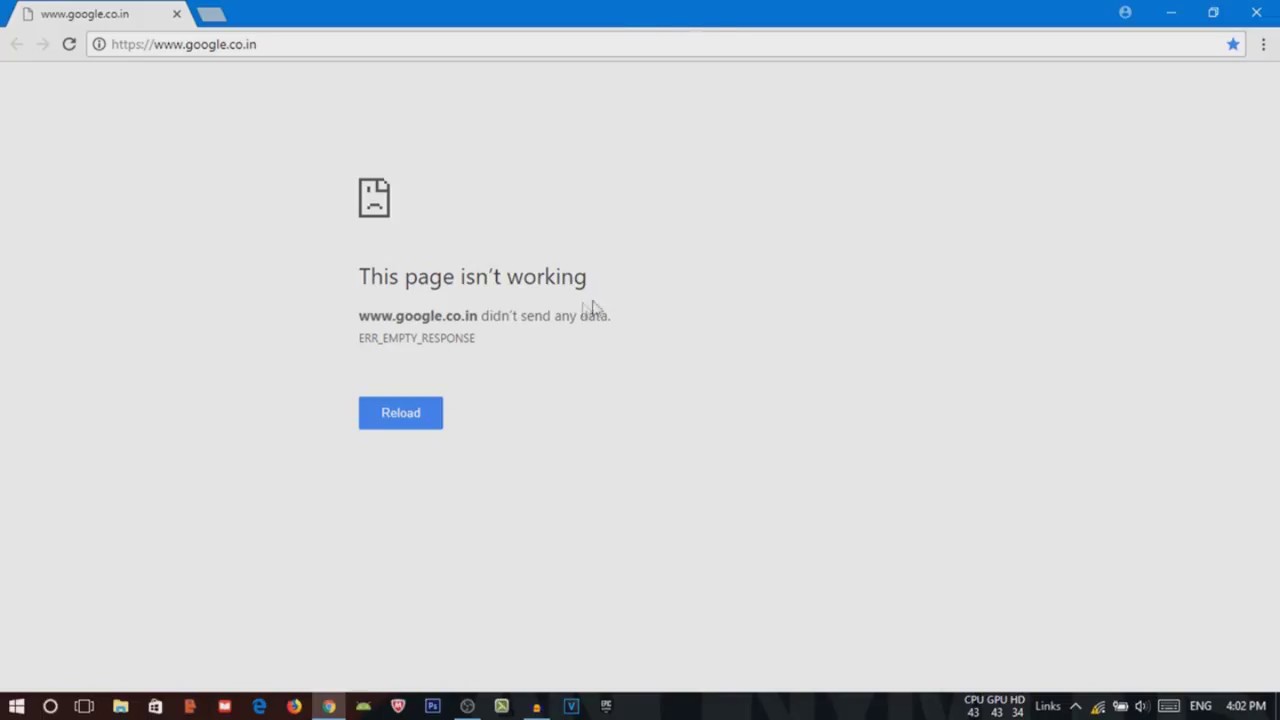
Task: Click the bold www.google.co.in text in the message
Action: [418, 315]
